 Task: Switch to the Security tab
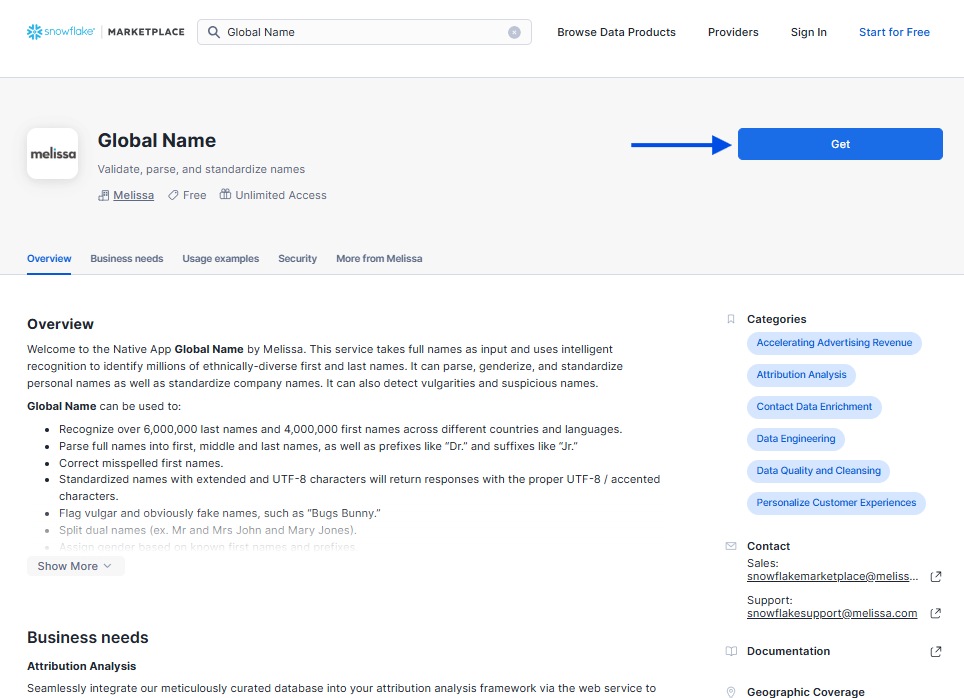[x=298, y=258]
